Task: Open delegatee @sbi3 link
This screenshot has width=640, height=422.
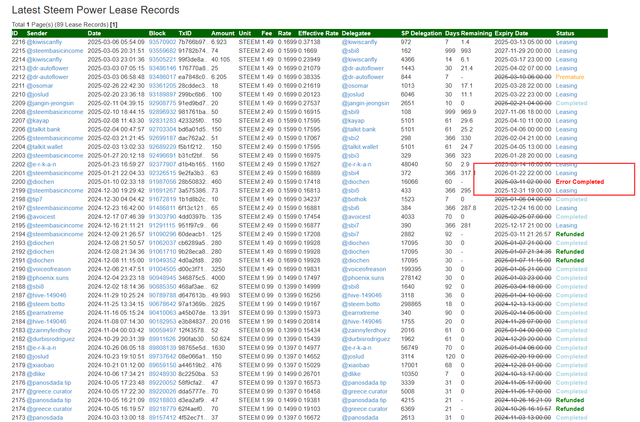Action: click(x=350, y=155)
